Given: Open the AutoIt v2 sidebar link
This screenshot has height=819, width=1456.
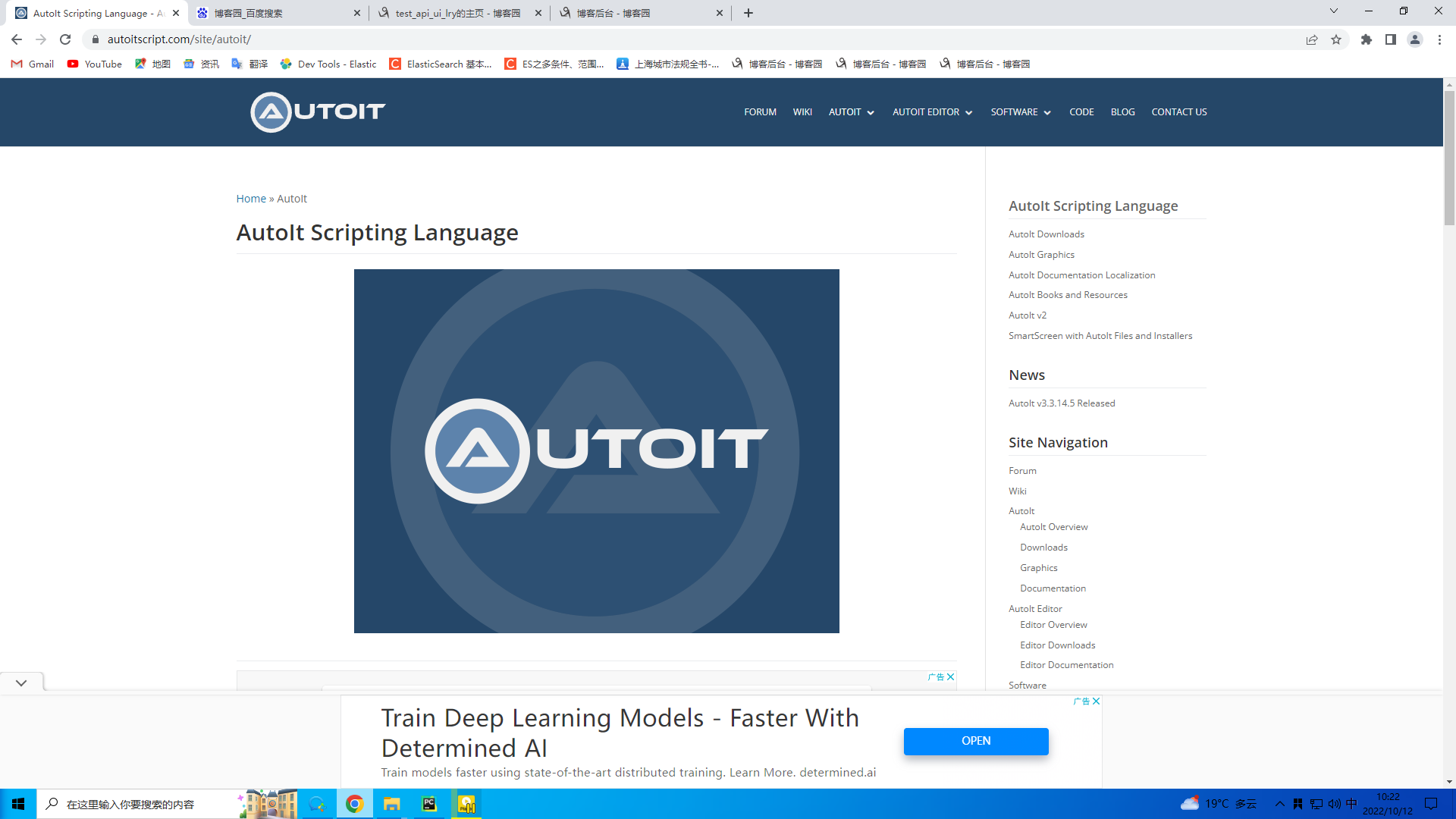Looking at the screenshot, I should (1027, 315).
